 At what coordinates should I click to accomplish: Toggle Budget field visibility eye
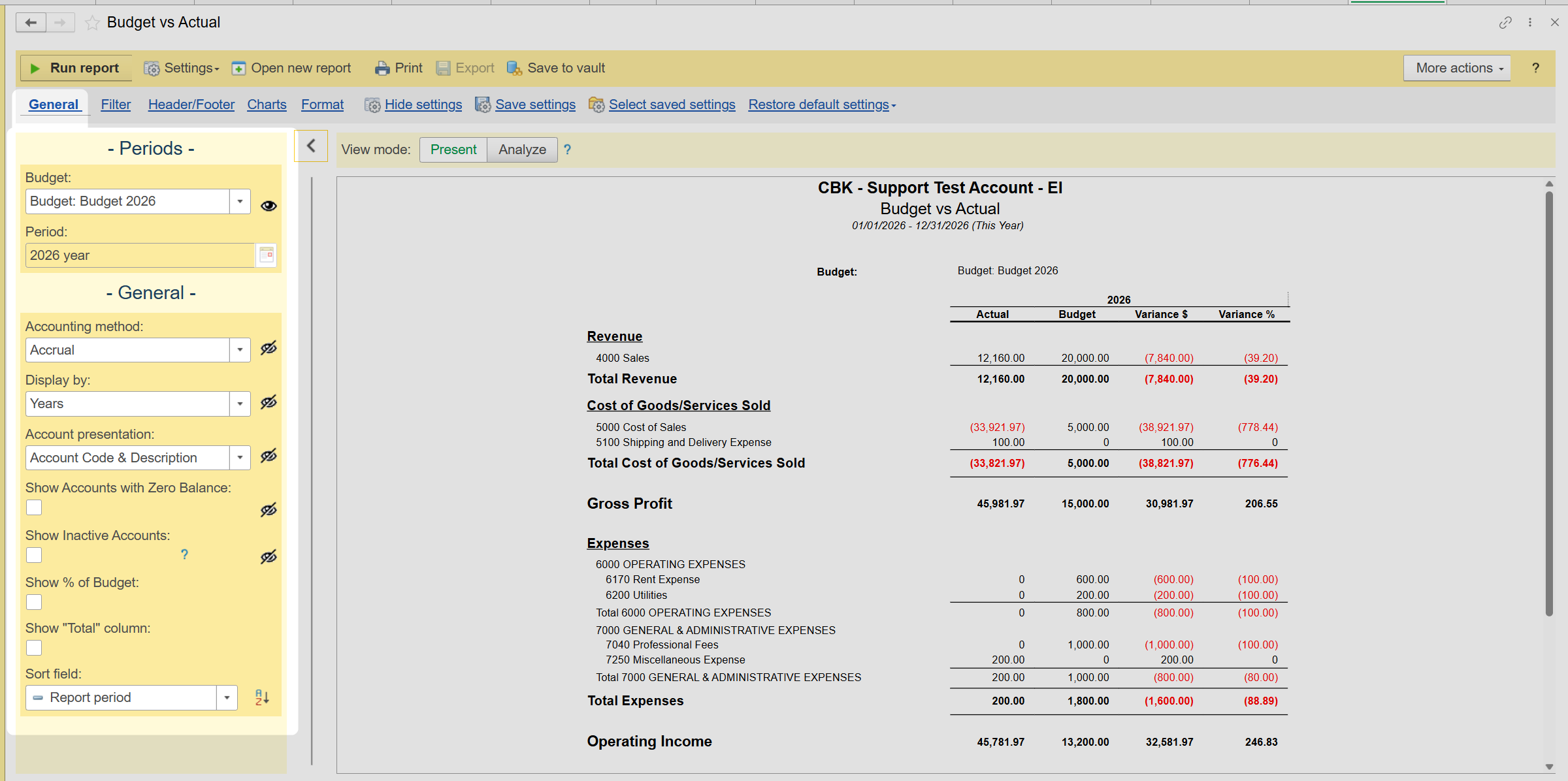pos(269,206)
